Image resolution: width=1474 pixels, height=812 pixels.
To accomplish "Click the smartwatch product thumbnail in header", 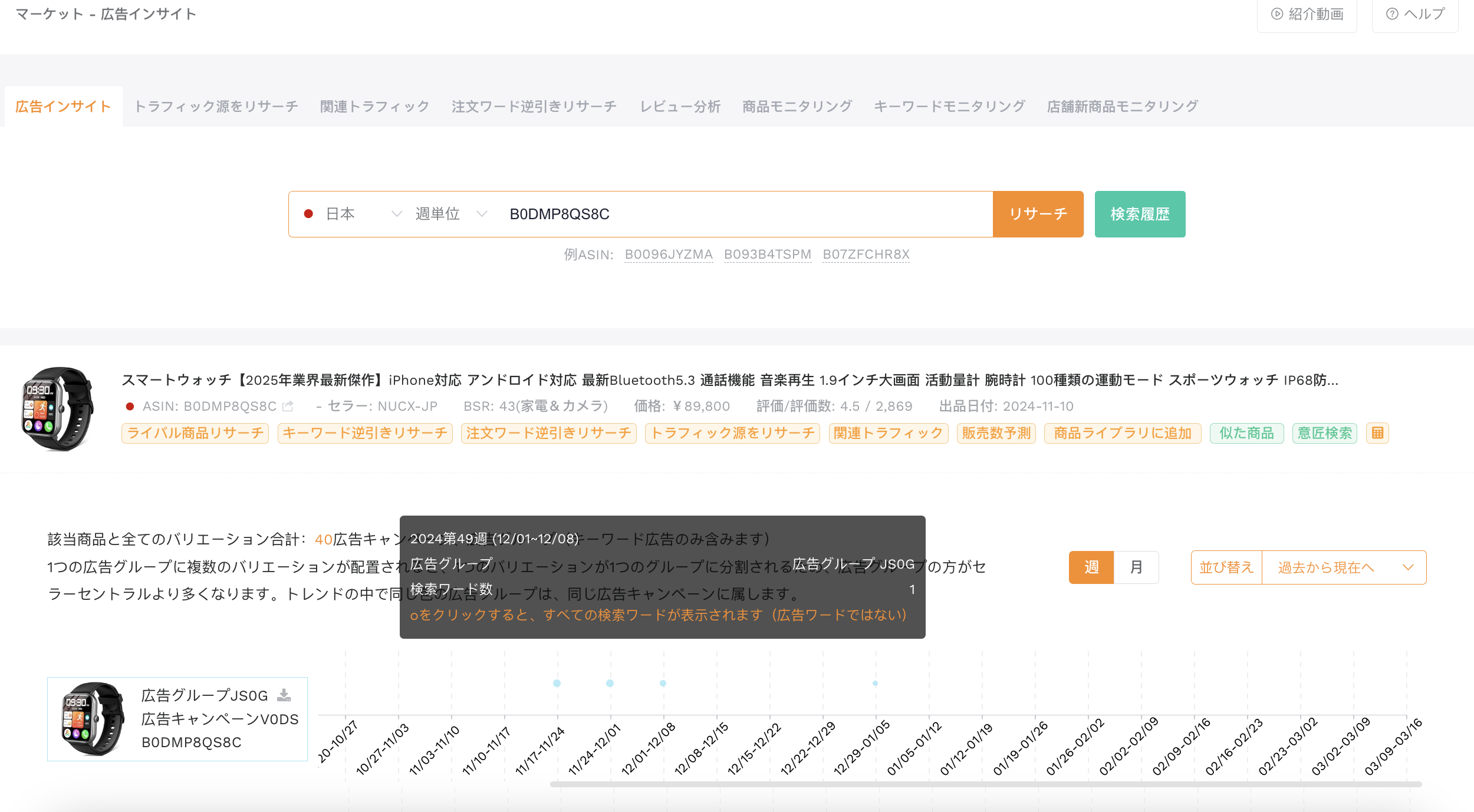I will click(58, 409).
